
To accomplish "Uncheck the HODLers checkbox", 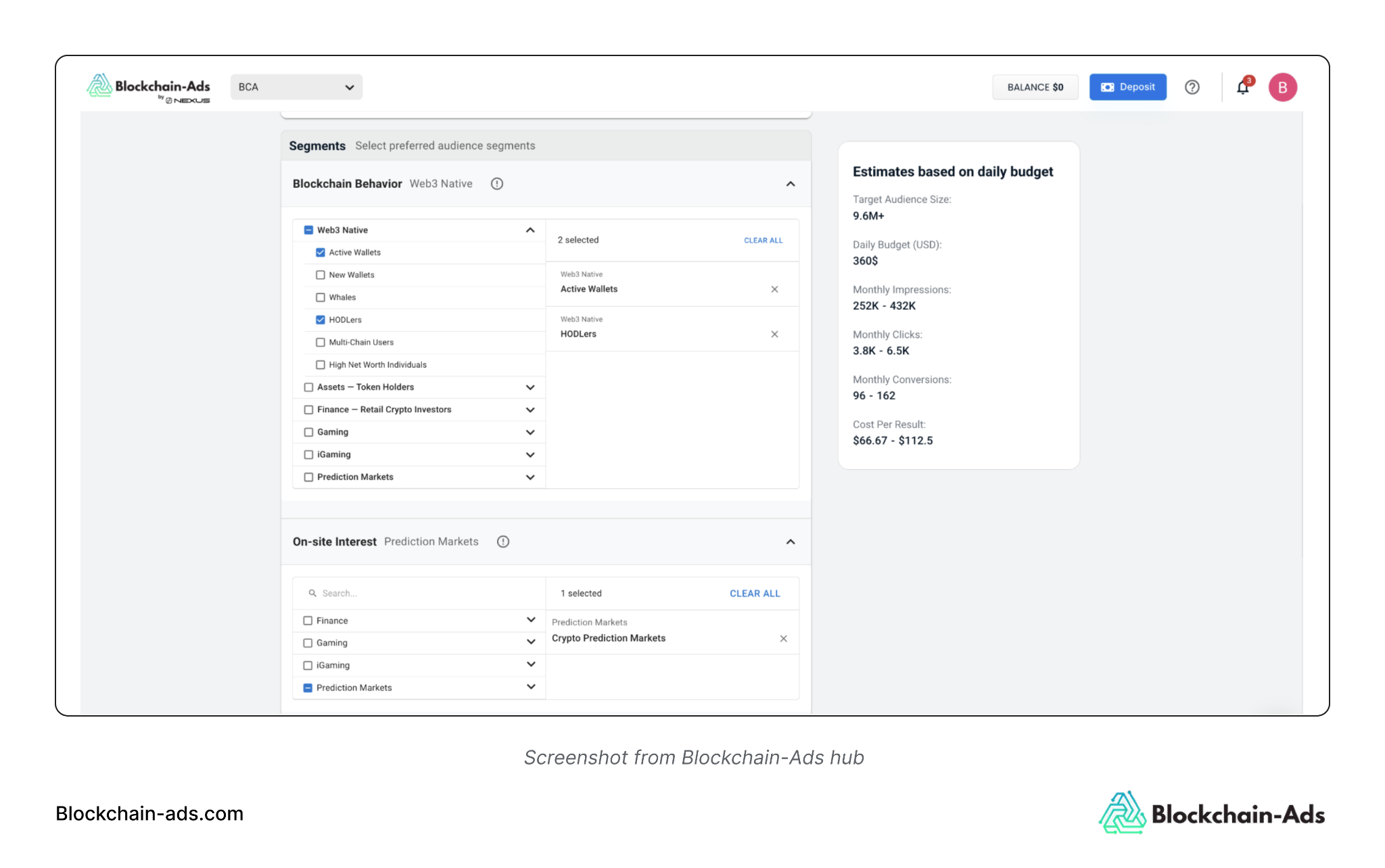I will click(x=321, y=320).
